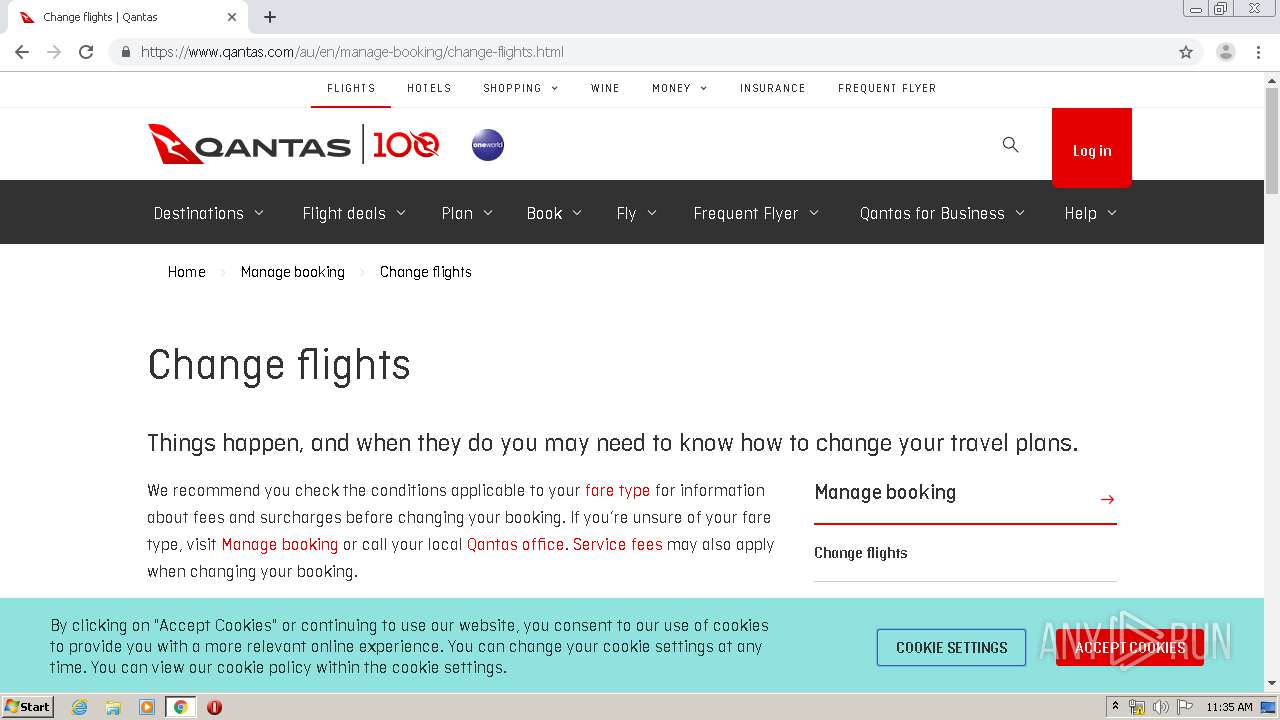
Task: Expand the Help menu
Action: click(x=1090, y=213)
